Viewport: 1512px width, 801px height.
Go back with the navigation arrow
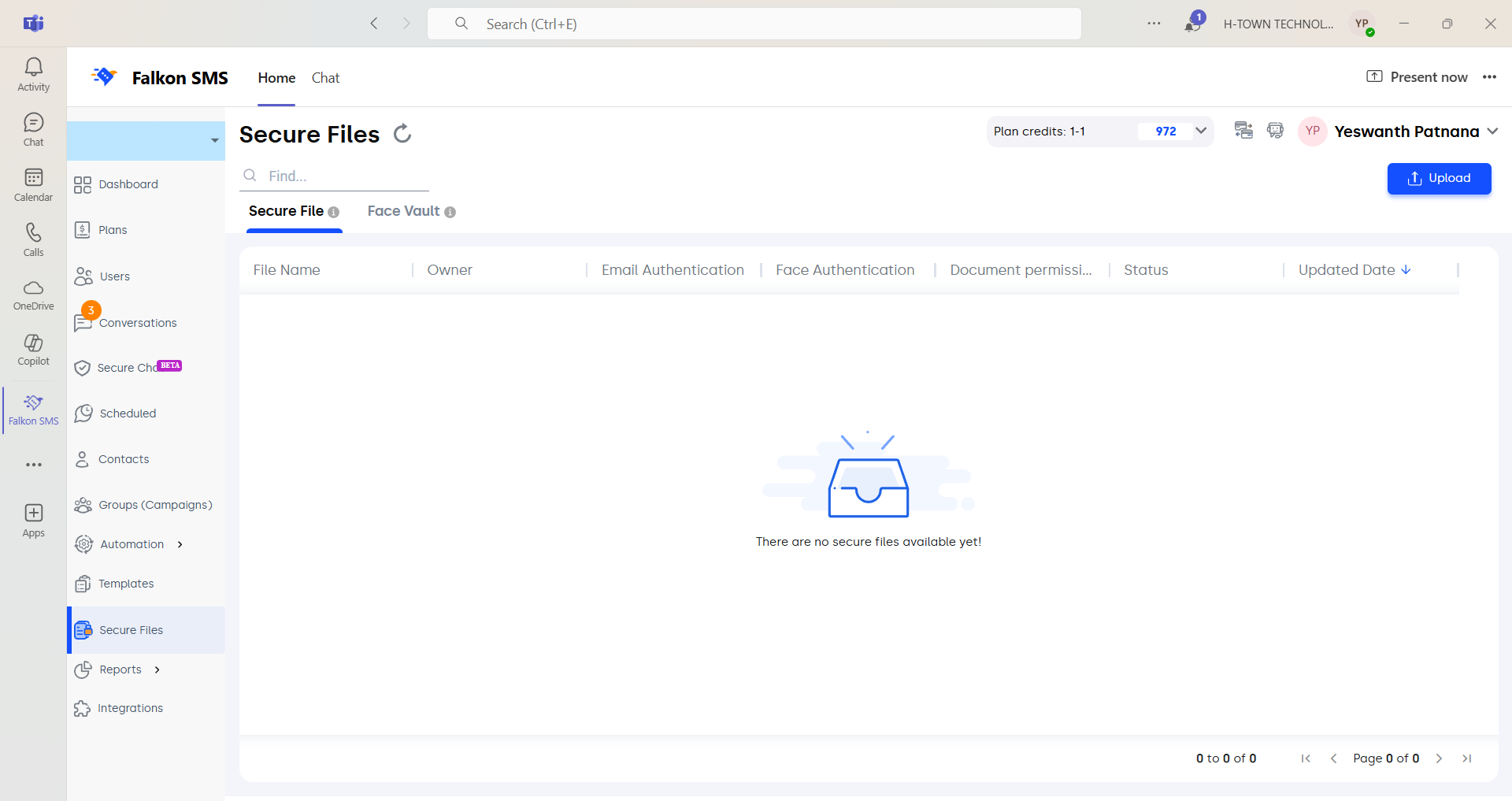374,24
